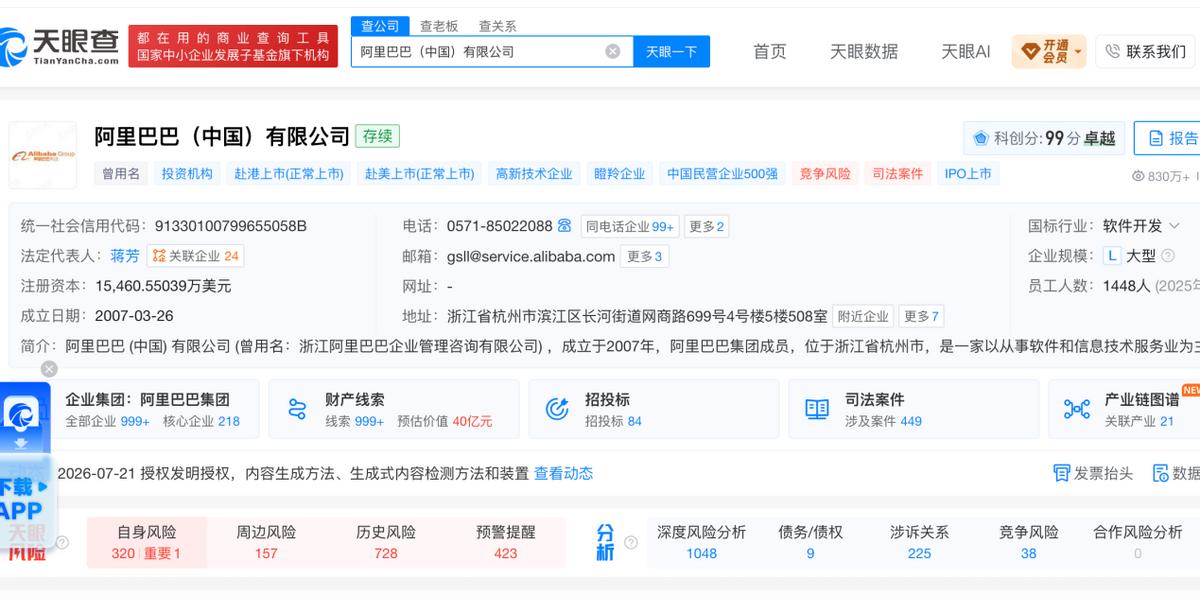Click legal representative 蒋芳 link
1200x599 pixels.
coord(125,256)
